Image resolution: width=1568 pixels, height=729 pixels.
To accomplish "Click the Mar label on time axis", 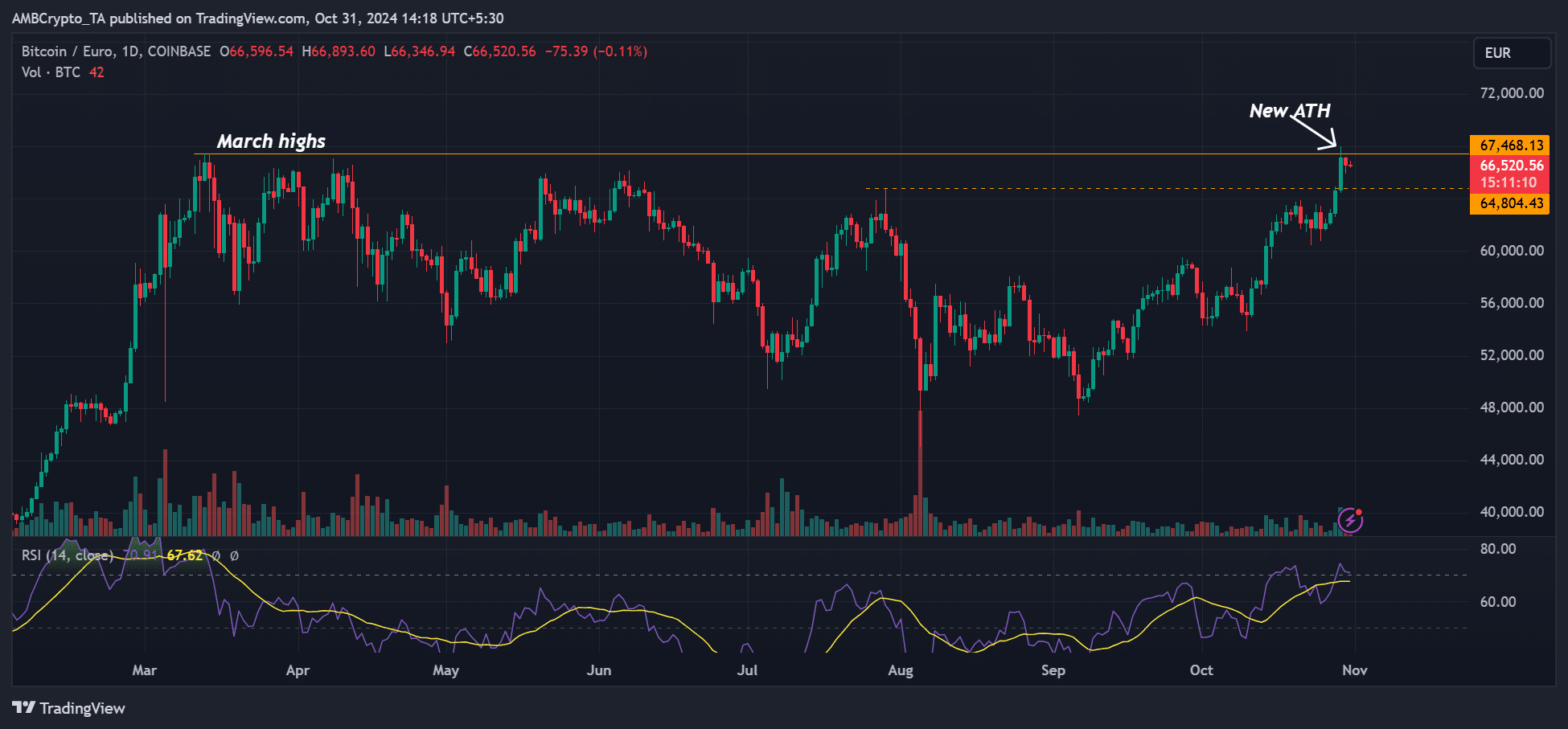I will coord(145,670).
